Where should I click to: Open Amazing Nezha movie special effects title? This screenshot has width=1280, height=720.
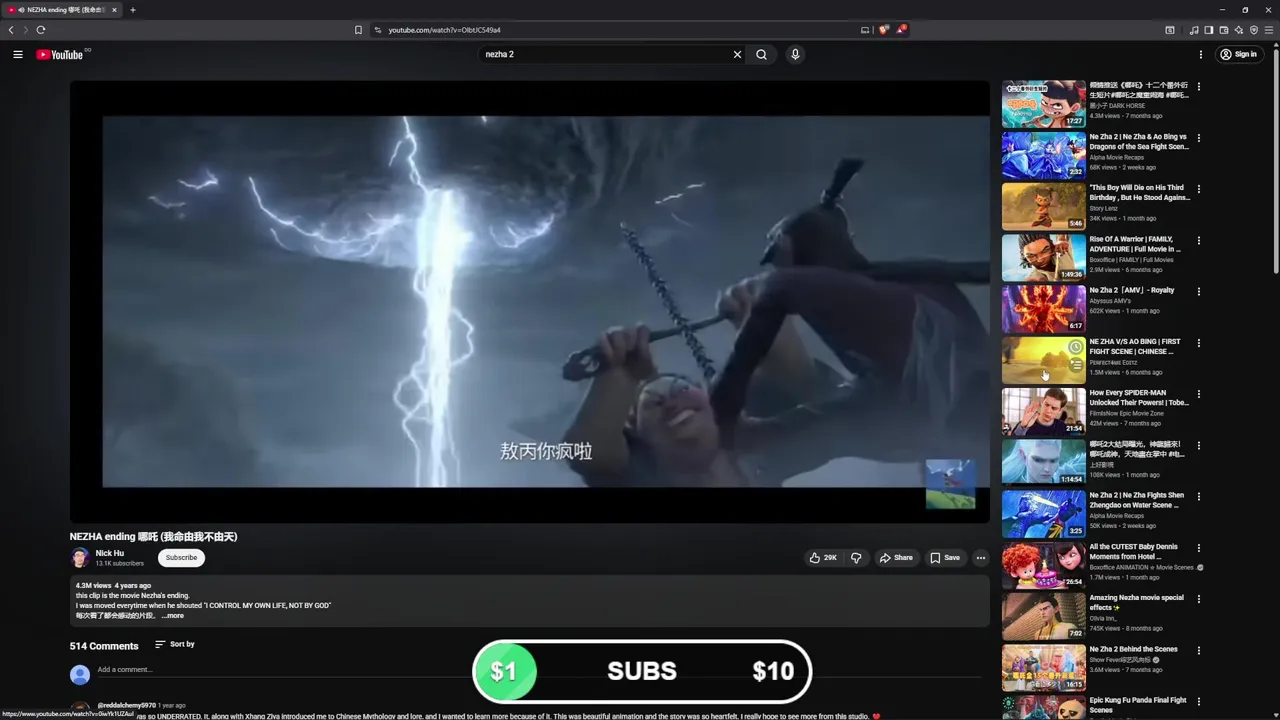[1137, 602]
